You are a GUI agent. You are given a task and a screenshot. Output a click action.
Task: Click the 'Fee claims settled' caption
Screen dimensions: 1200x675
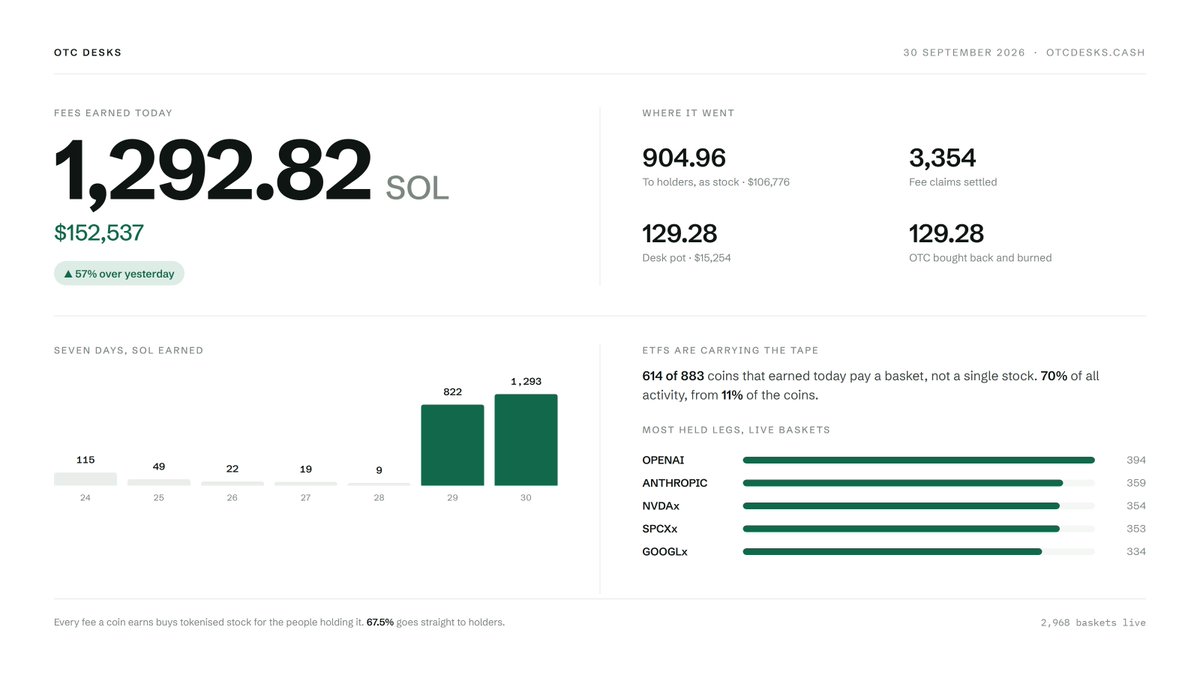(x=953, y=182)
